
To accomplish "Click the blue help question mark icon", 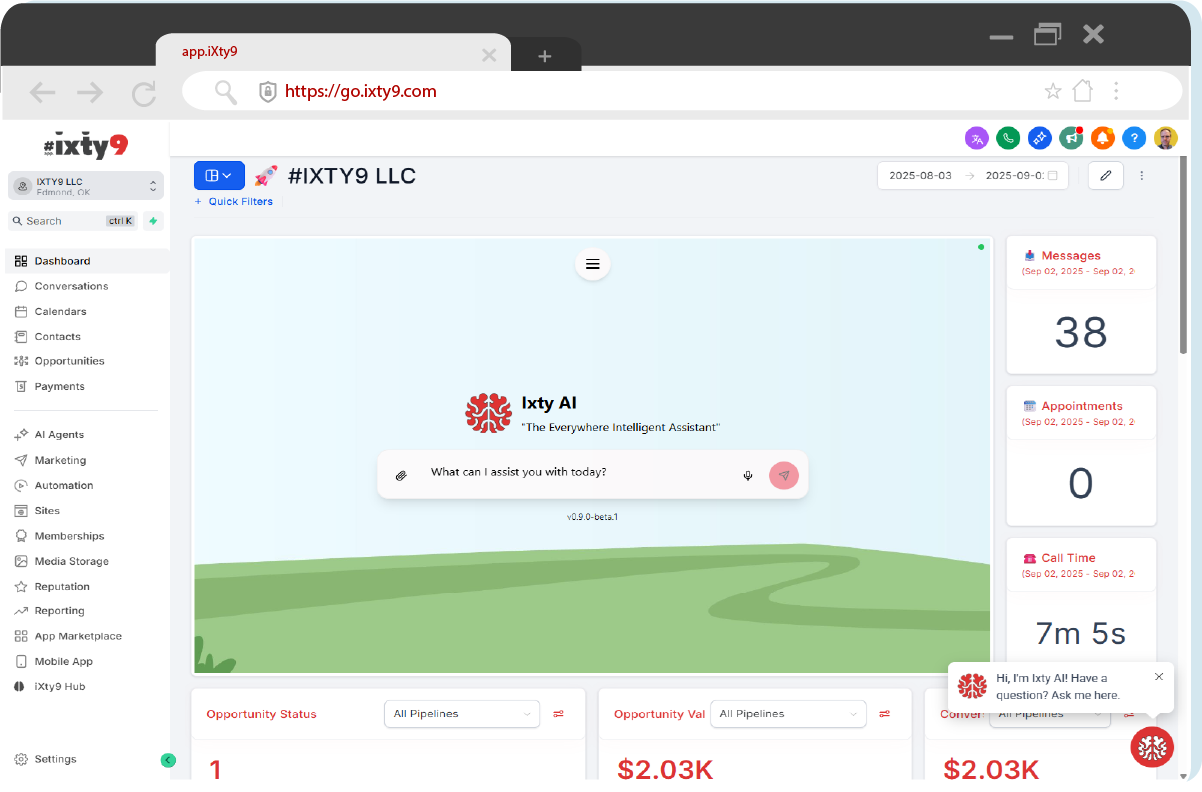I will point(1133,138).
